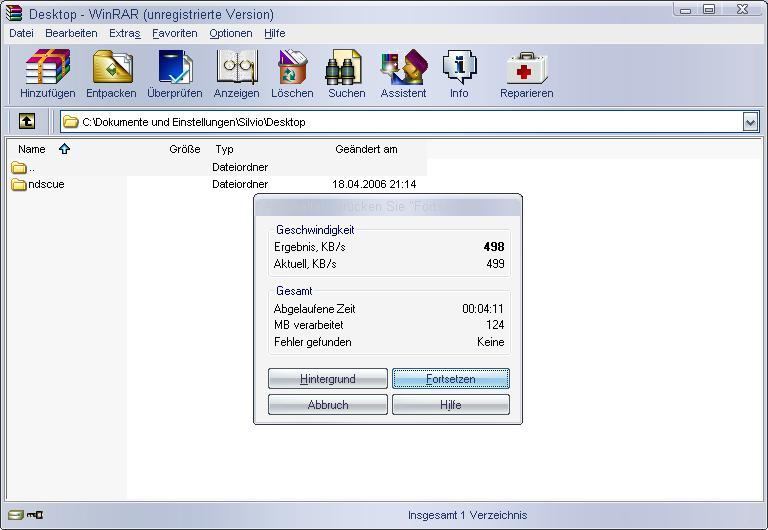This screenshot has height=530, width=768.
Task: Go up one folder level
Action: [27, 121]
